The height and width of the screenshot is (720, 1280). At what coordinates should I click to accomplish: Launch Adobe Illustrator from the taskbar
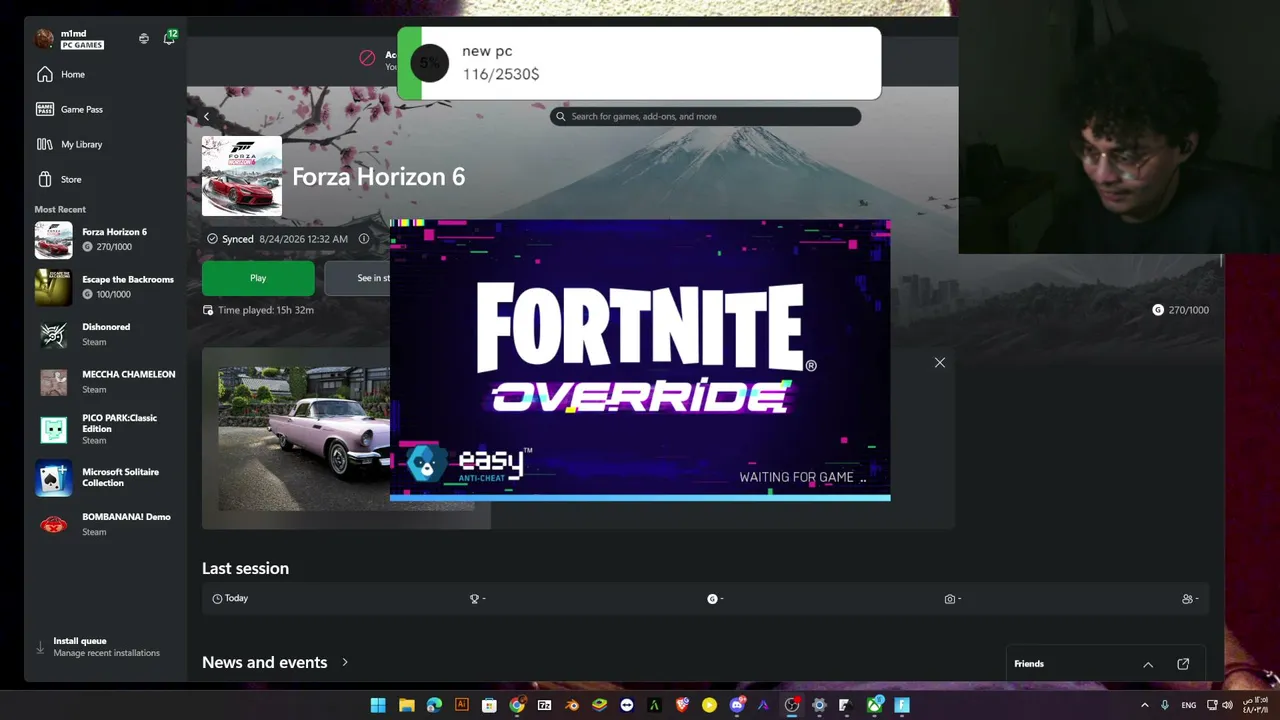pyautogui.click(x=461, y=705)
